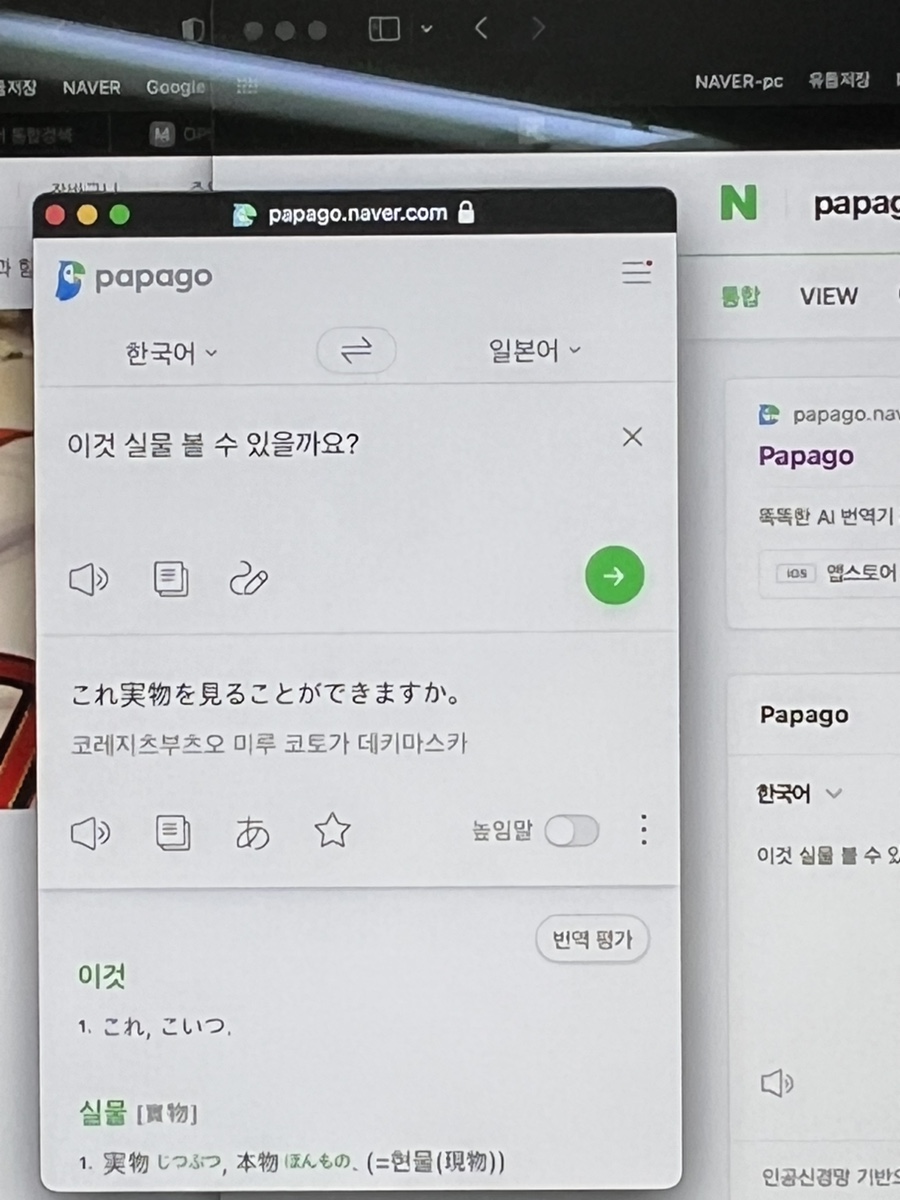Open 한국어 dropdown in background Papago widget

(x=800, y=794)
